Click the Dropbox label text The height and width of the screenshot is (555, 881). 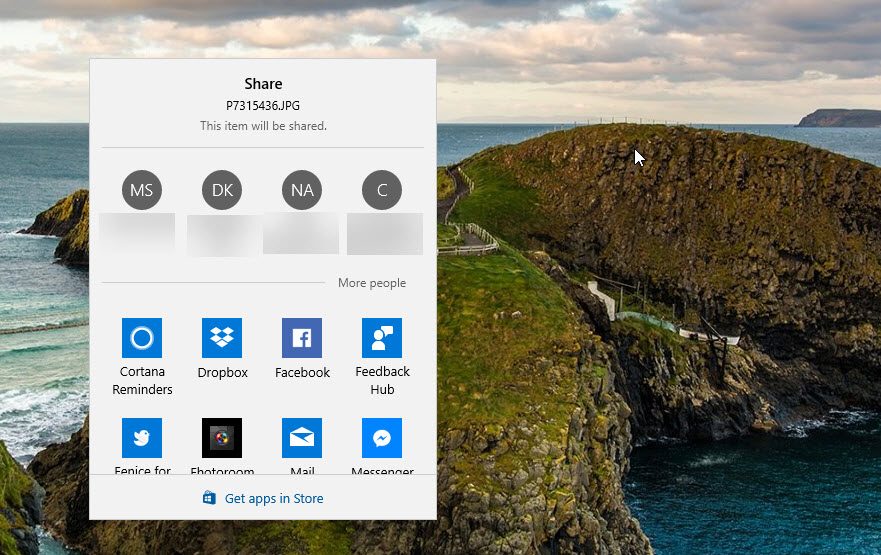point(222,372)
